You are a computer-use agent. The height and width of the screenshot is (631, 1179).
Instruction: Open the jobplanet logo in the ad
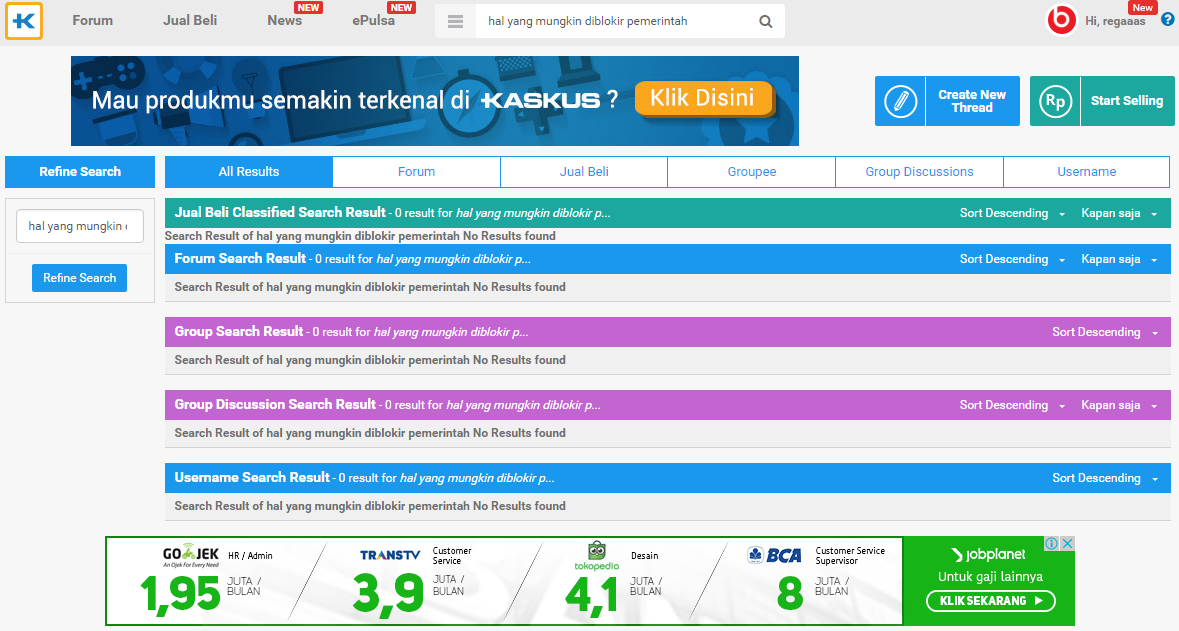click(989, 554)
